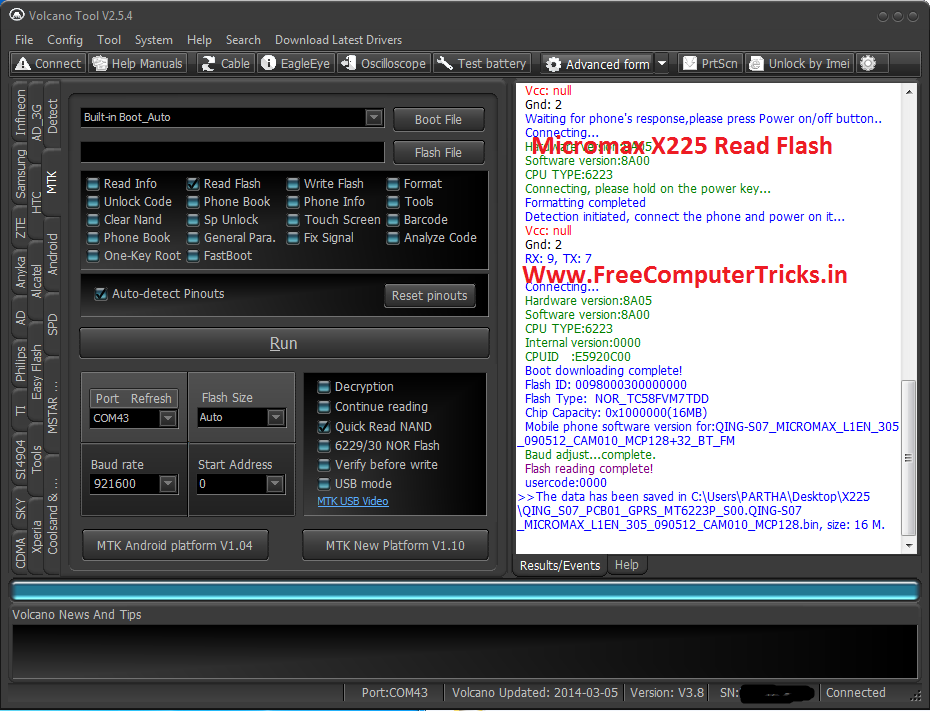Click the Connect warning icon button
Screen dimensions: 930x711
(48, 63)
